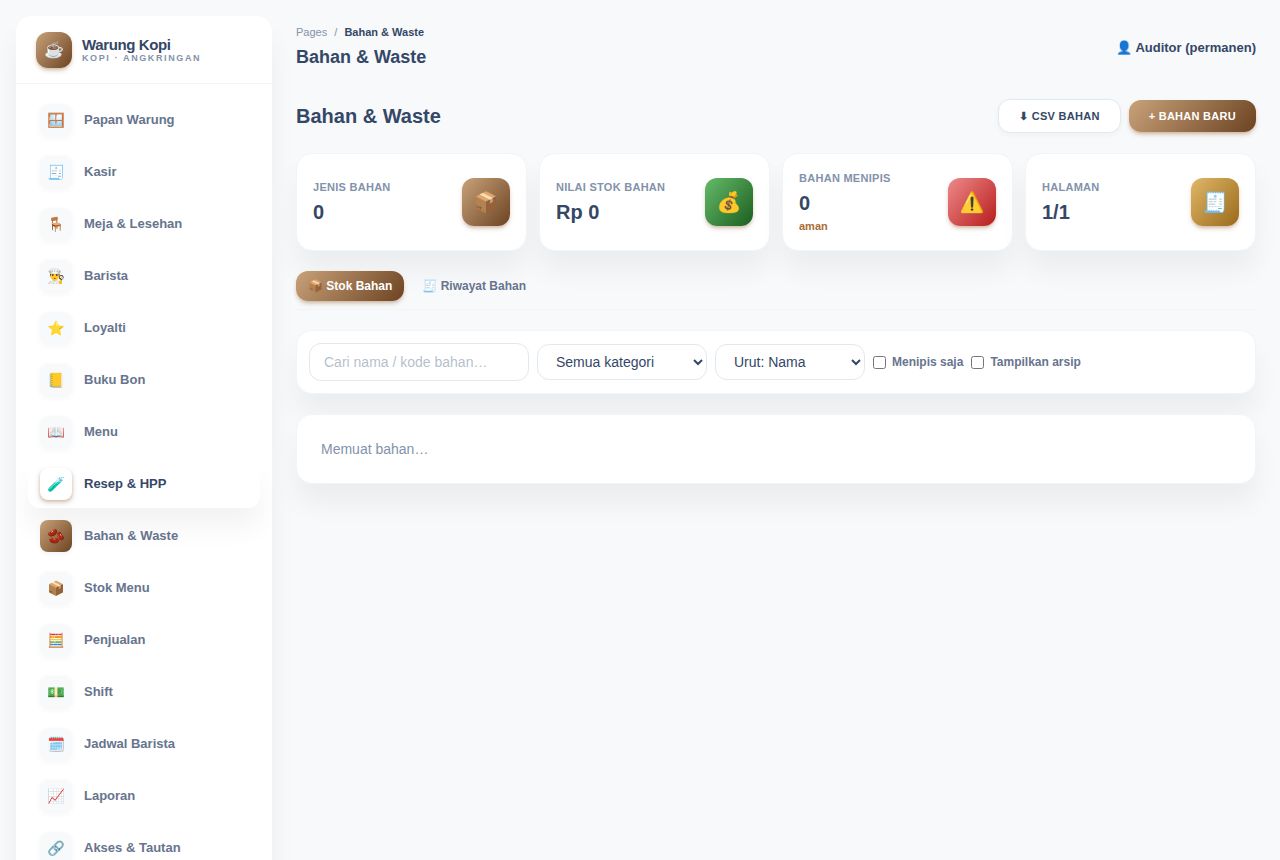This screenshot has width=1280, height=860.
Task: Focus the Cari nama / kode bahan field
Action: (x=419, y=362)
